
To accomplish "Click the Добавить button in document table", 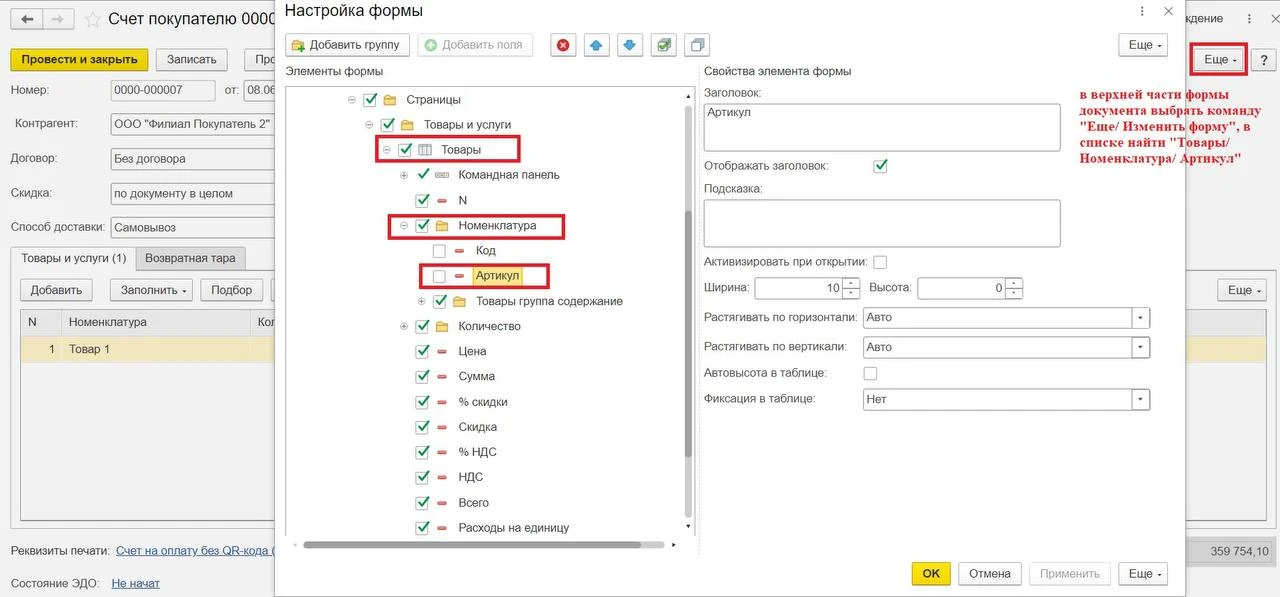I will 56,290.
